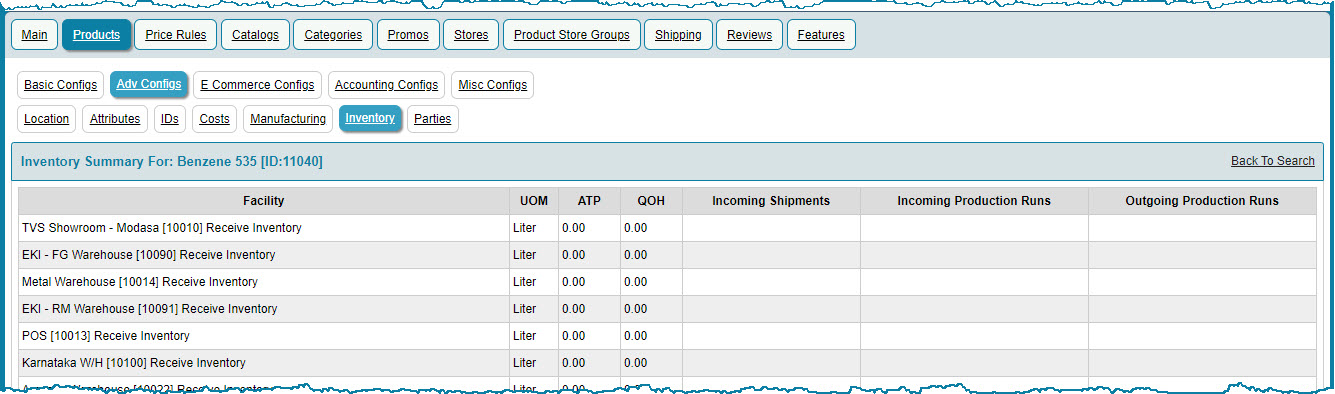Image resolution: width=1335 pixels, height=394 pixels.
Task: Click the QOH column header
Action: (x=651, y=201)
